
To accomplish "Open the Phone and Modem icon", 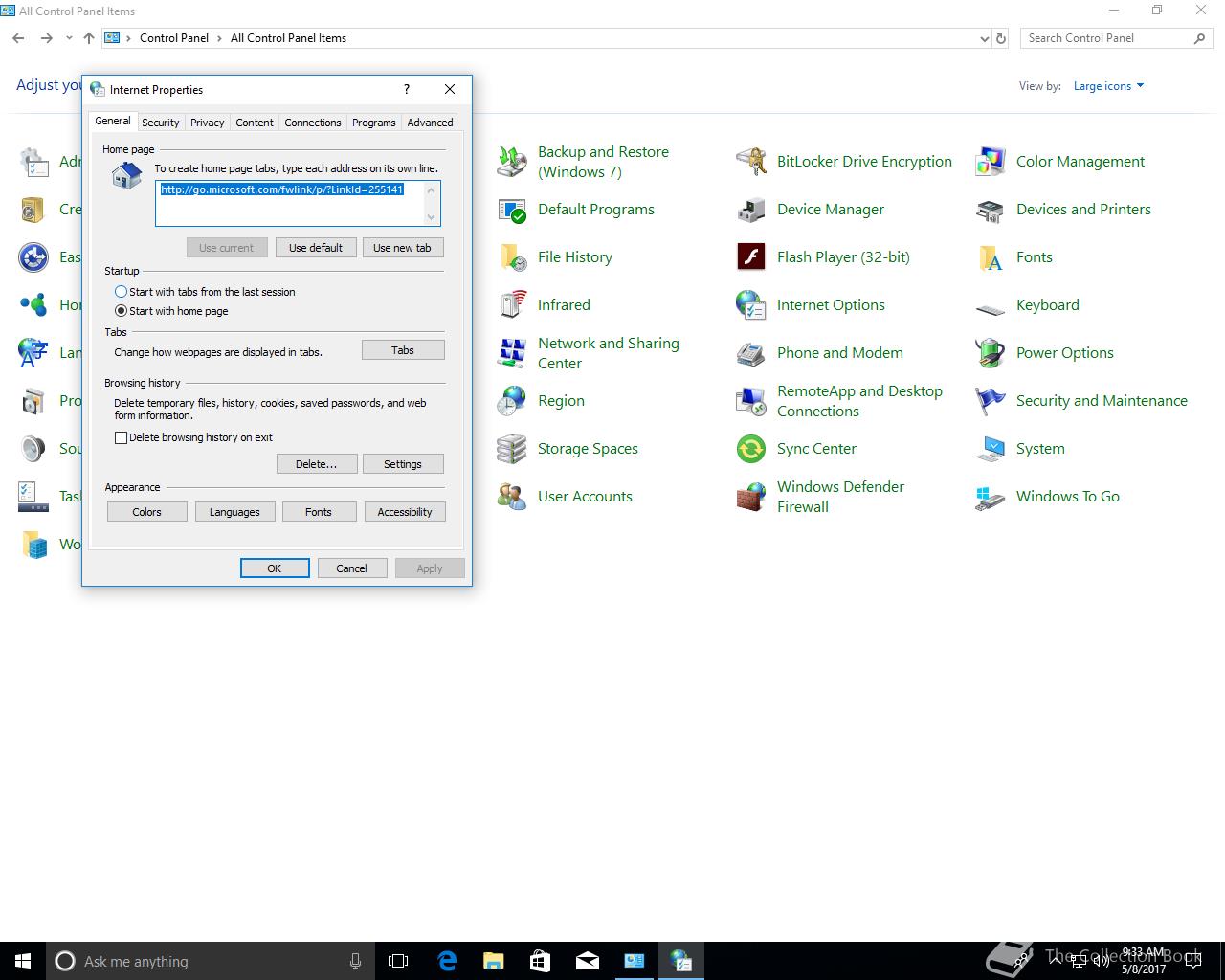I will pyautogui.click(x=751, y=353).
